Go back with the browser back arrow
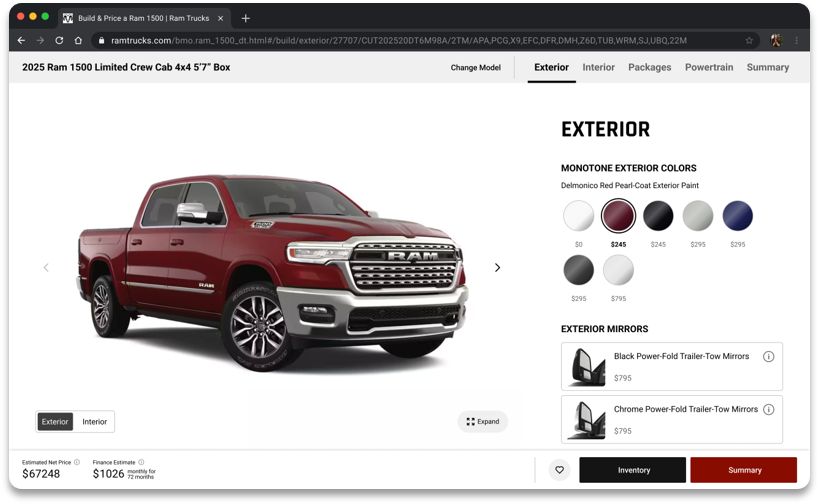Viewport: 819px width, 504px height. pyautogui.click(x=21, y=40)
